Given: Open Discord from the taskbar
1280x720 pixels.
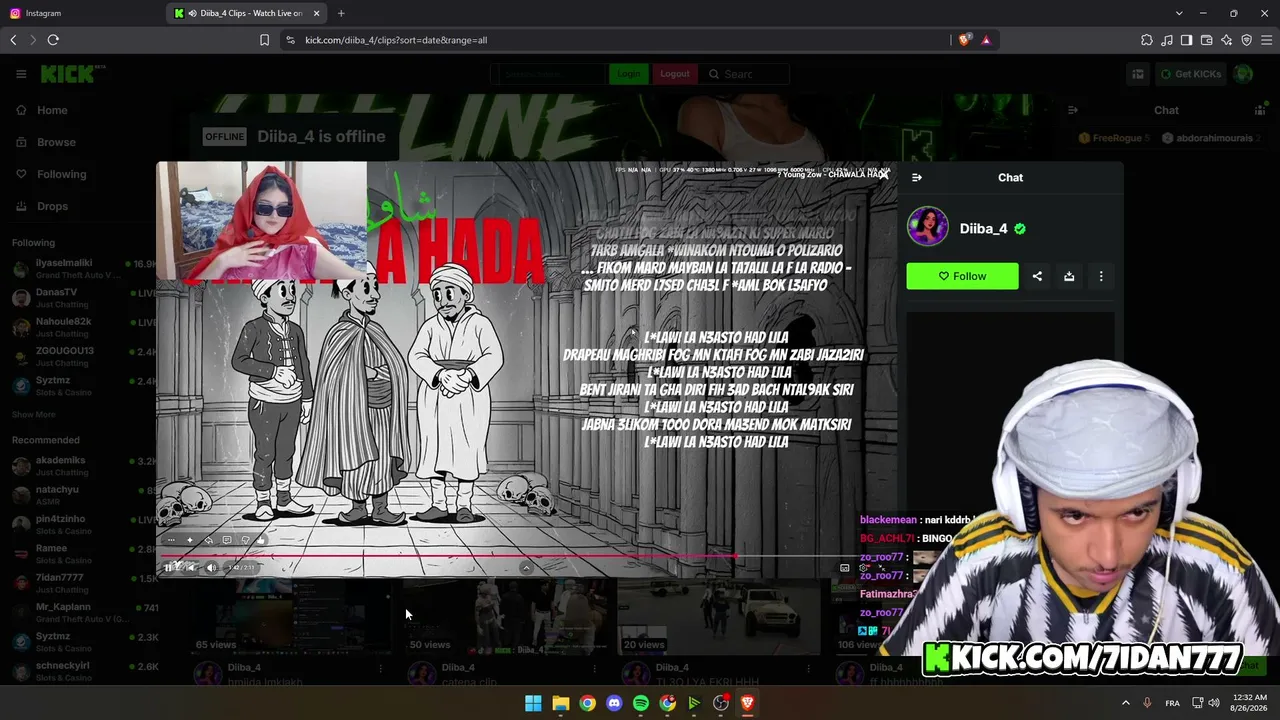Looking at the screenshot, I should click(x=614, y=703).
